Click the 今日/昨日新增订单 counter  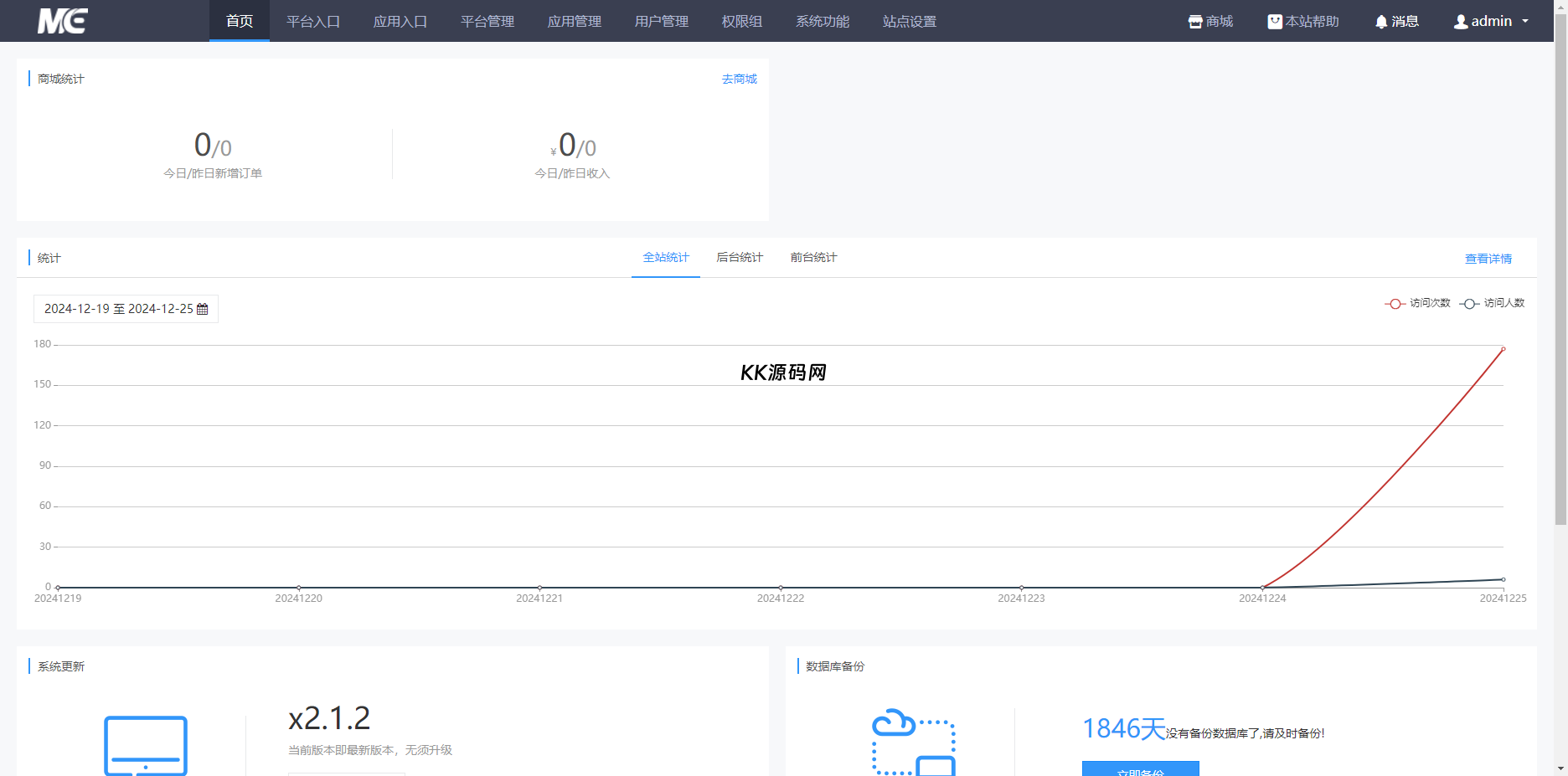[213, 155]
